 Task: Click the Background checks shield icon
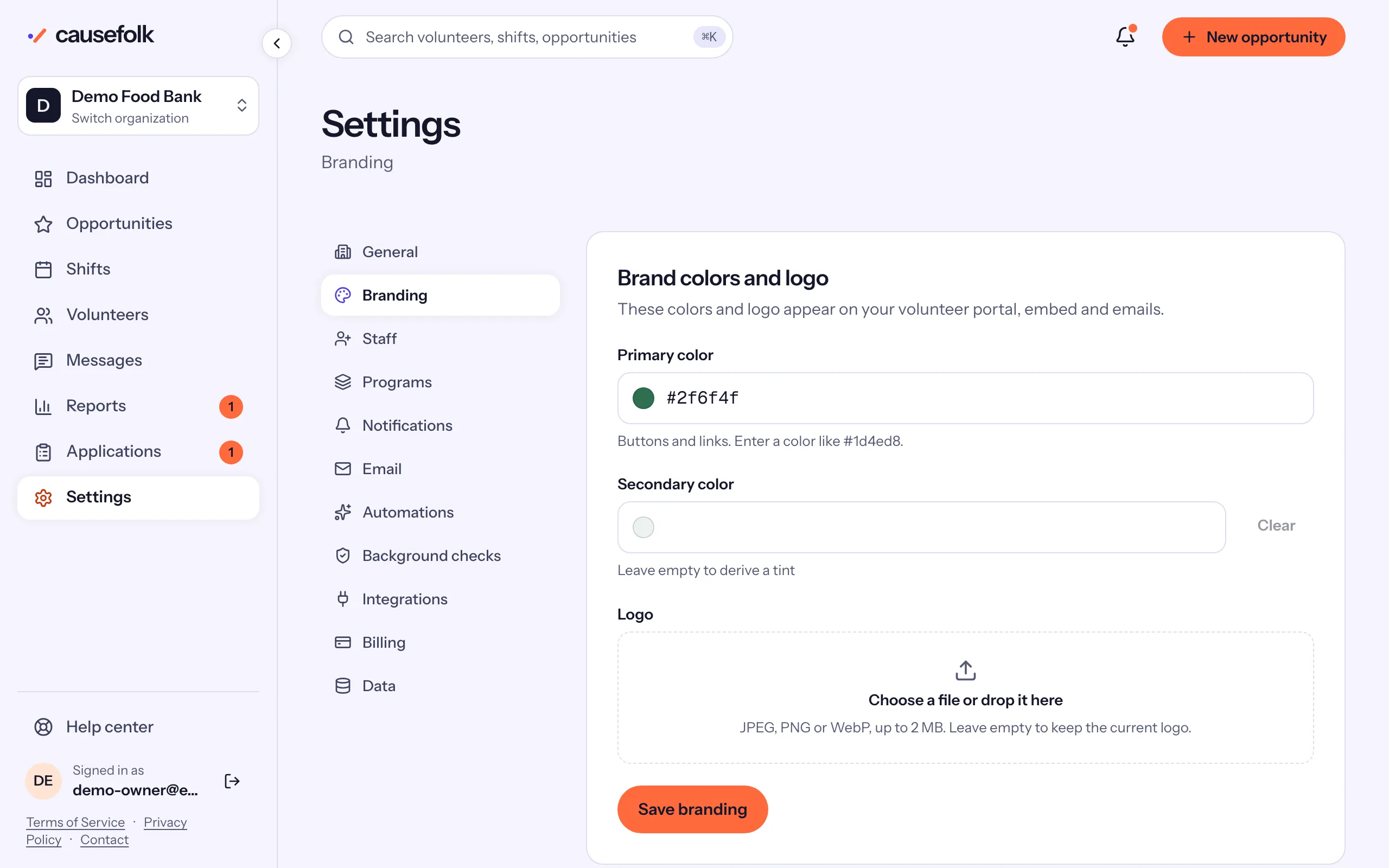coord(343,556)
